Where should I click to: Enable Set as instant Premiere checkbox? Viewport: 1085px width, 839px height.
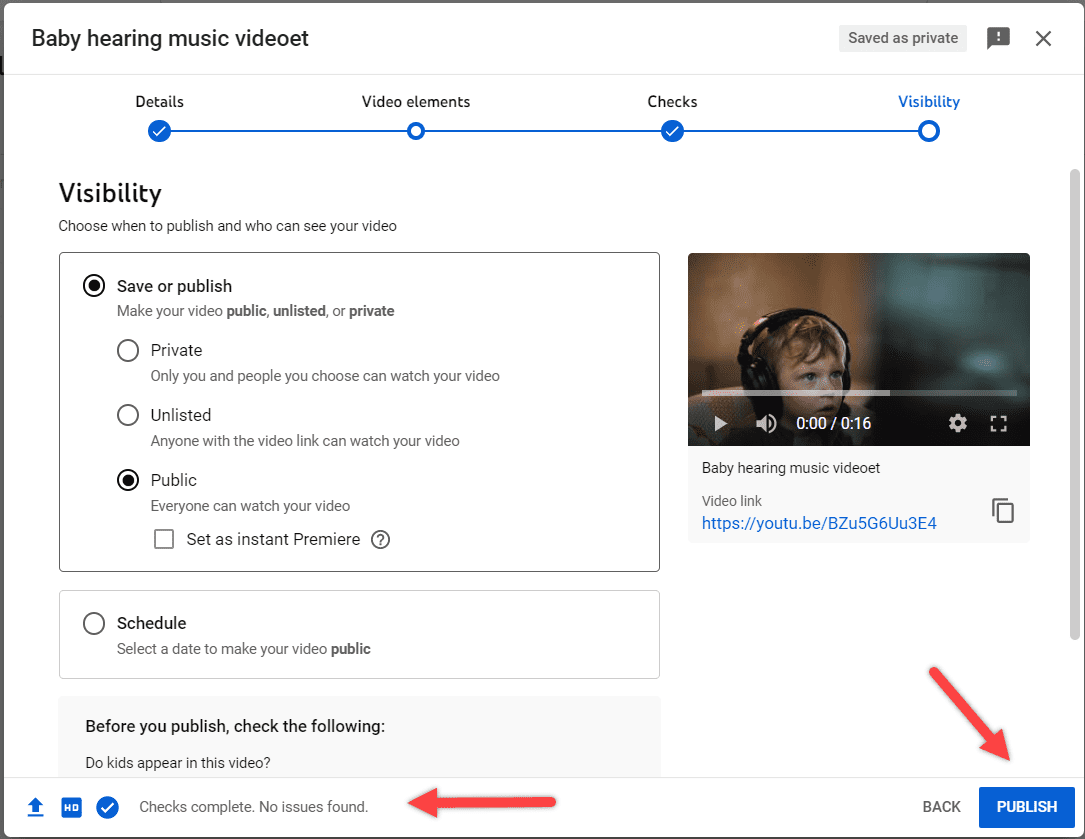click(x=164, y=540)
